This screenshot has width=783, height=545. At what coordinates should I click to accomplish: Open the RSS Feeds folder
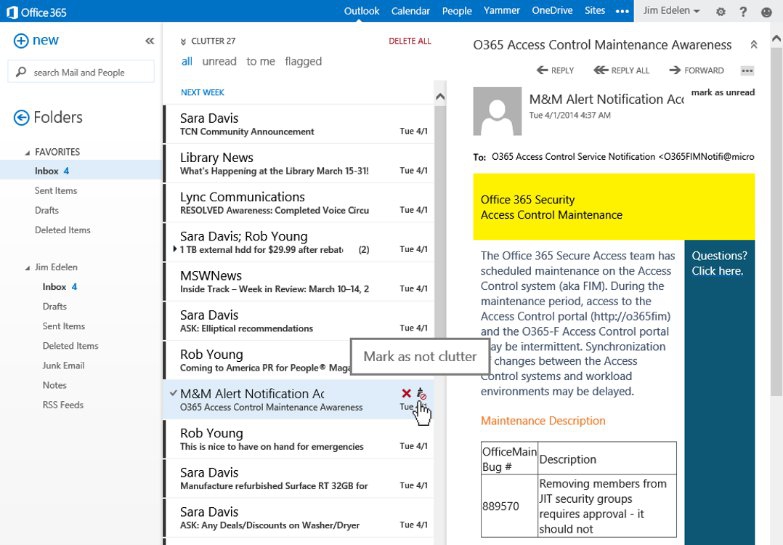(63, 405)
